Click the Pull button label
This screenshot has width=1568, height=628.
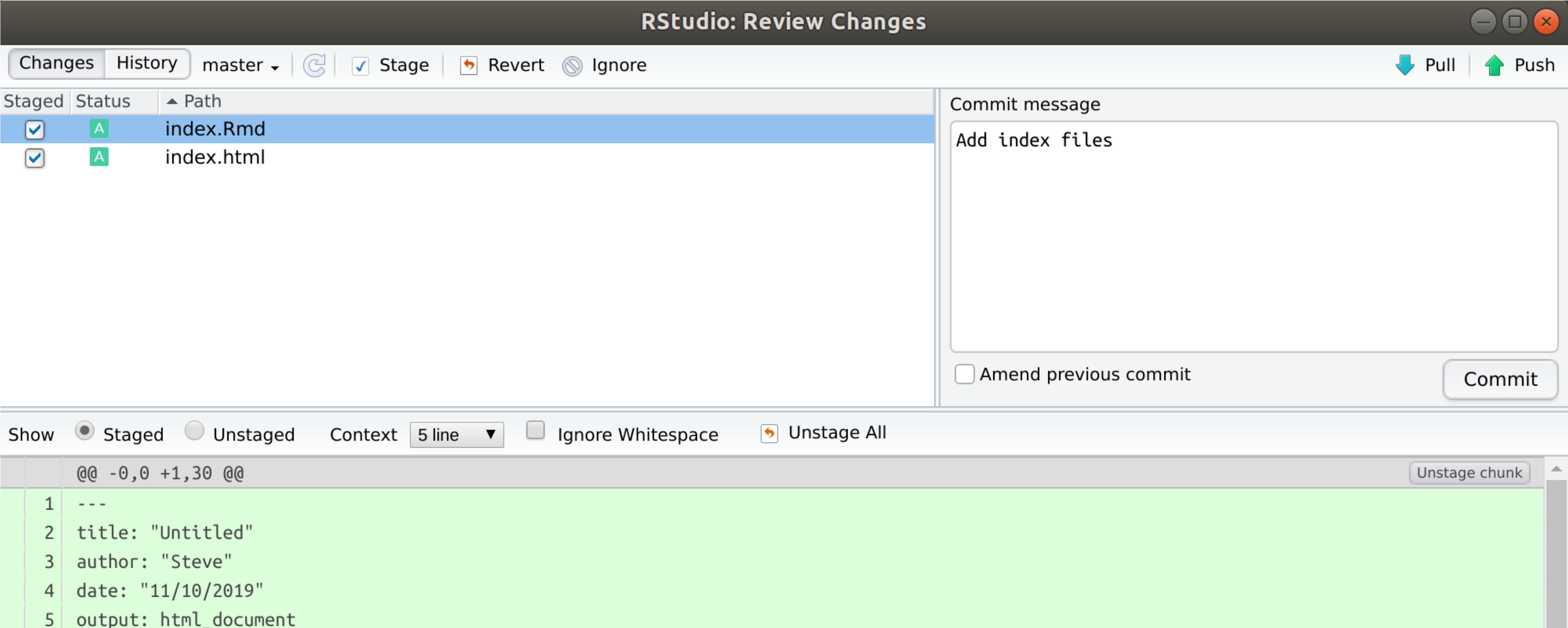click(x=1440, y=65)
